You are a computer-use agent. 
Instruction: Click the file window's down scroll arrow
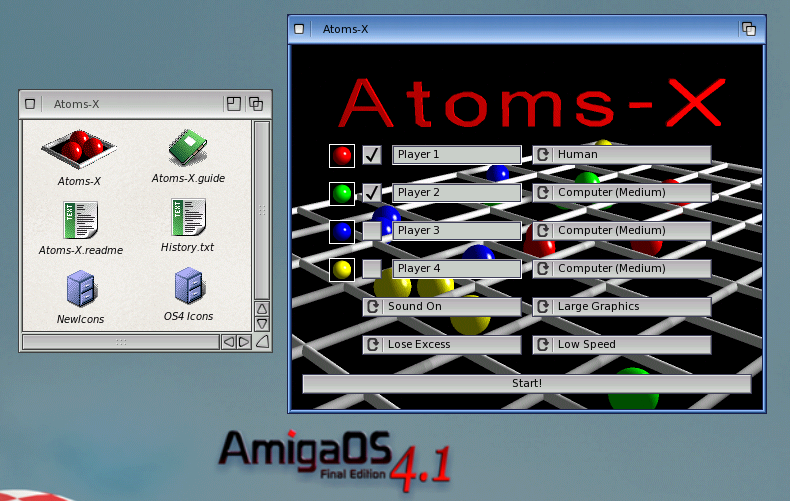click(x=262, y=324)
